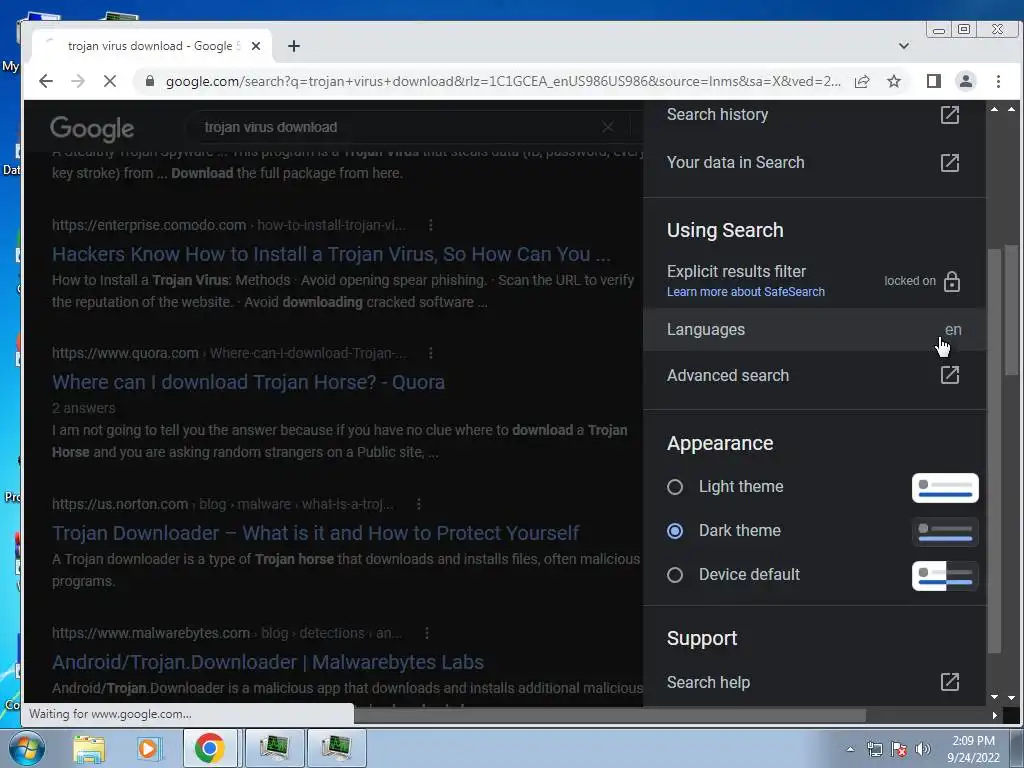Viewport: 1024px width, 768px height.
Task: Click the settings panel vertical scrollbar thumb
Action: [994, 451]
